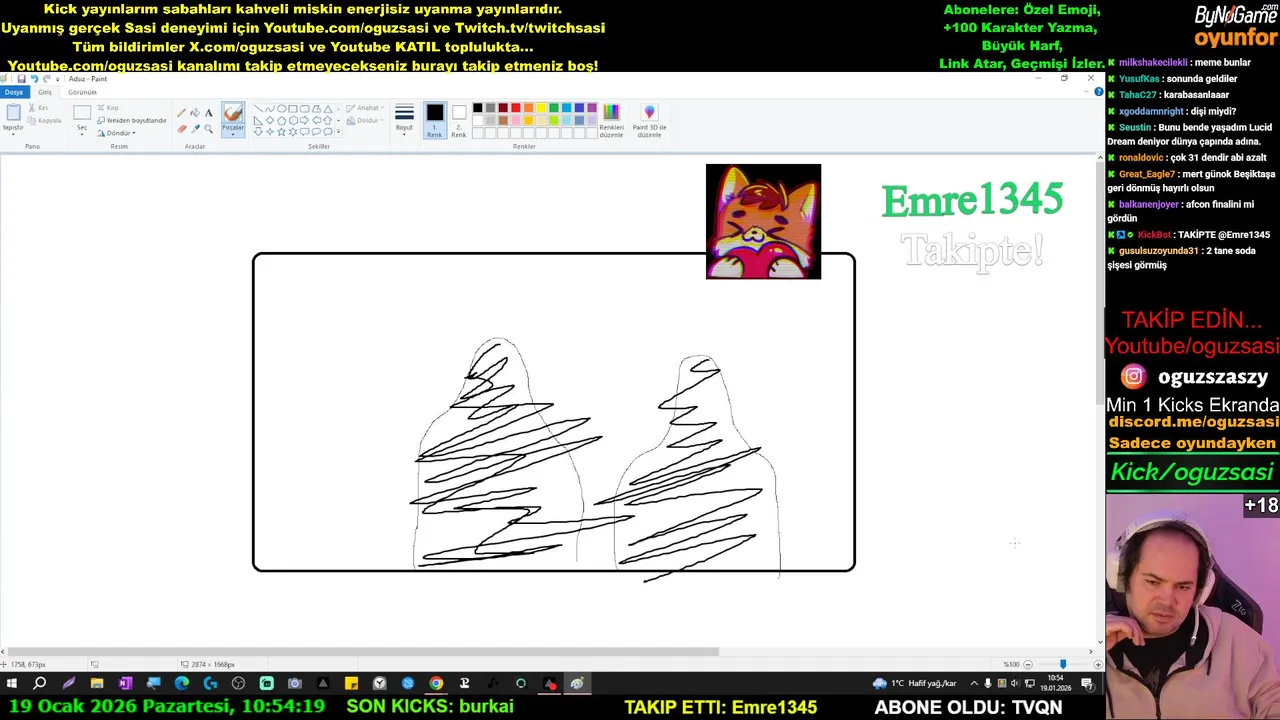The width and height of the screenshot is (1280, 720).
Task: Open OneNote from the taskbar
Action: tap(125, 684)
